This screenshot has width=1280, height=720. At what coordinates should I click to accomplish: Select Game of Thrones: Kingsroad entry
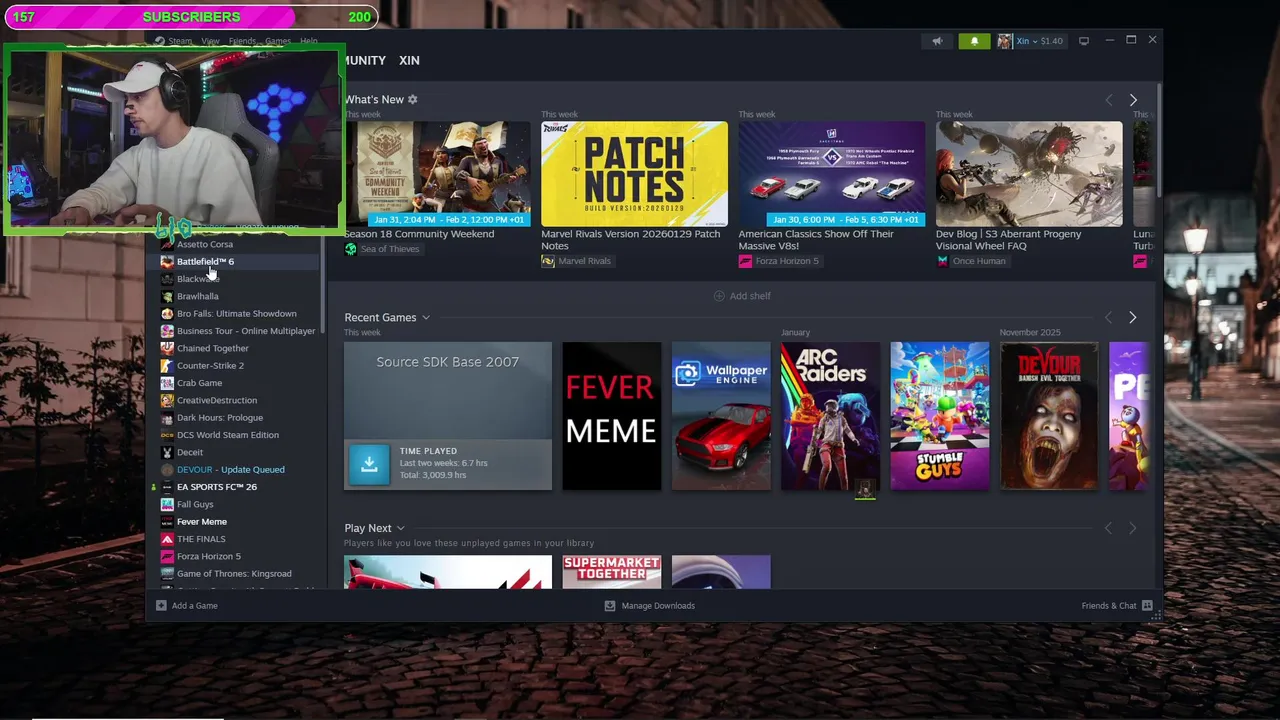[x=234, y=574]
